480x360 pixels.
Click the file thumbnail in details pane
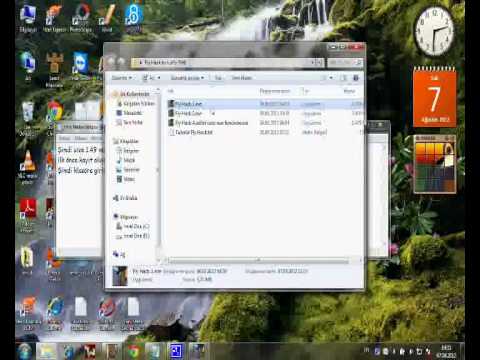tap(120, 276)
